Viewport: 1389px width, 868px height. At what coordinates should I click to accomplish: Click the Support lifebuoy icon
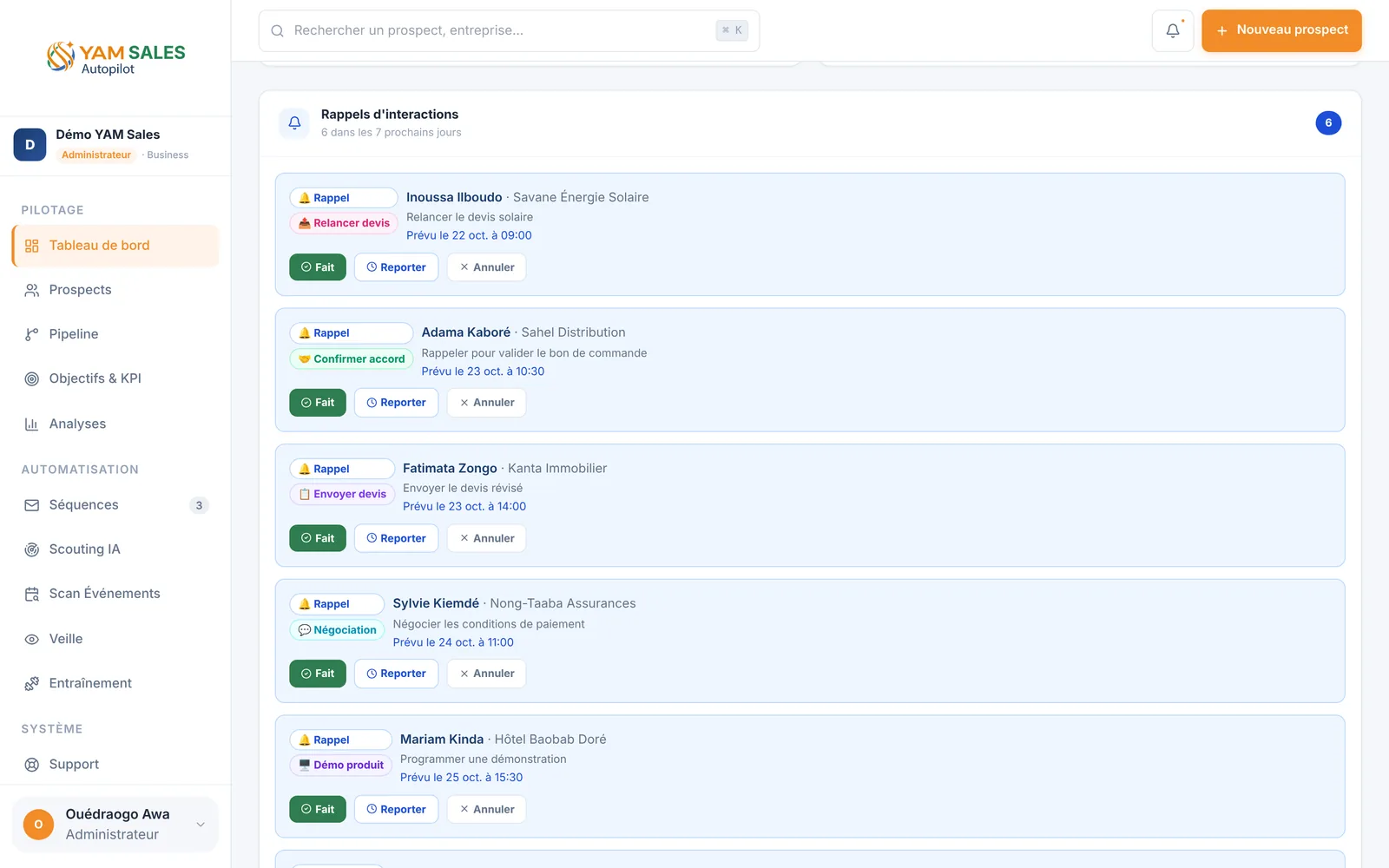[x=32, y=765]
